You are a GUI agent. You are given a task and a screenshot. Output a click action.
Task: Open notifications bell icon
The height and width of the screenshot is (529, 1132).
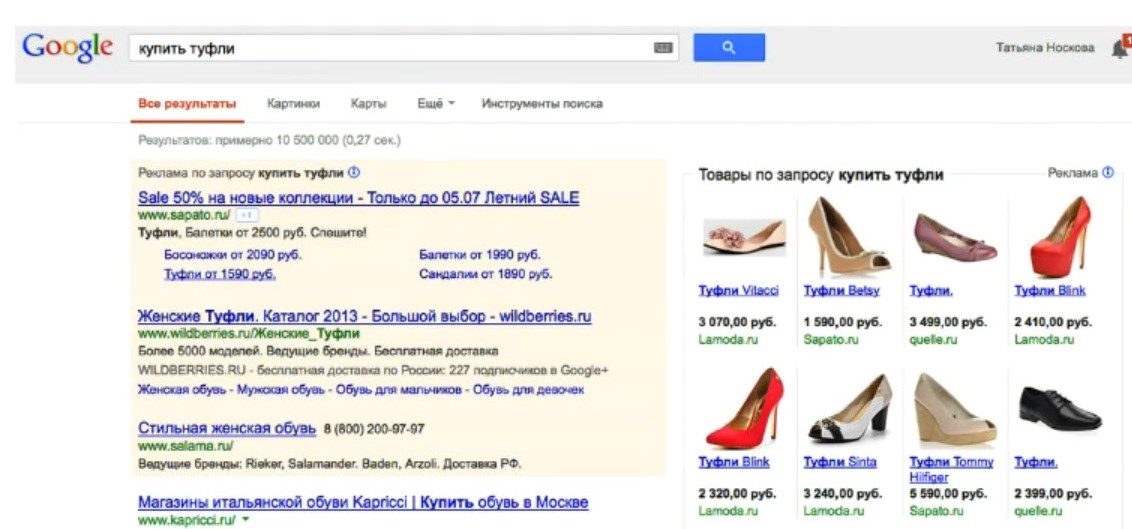click(x=1122, y=48)
